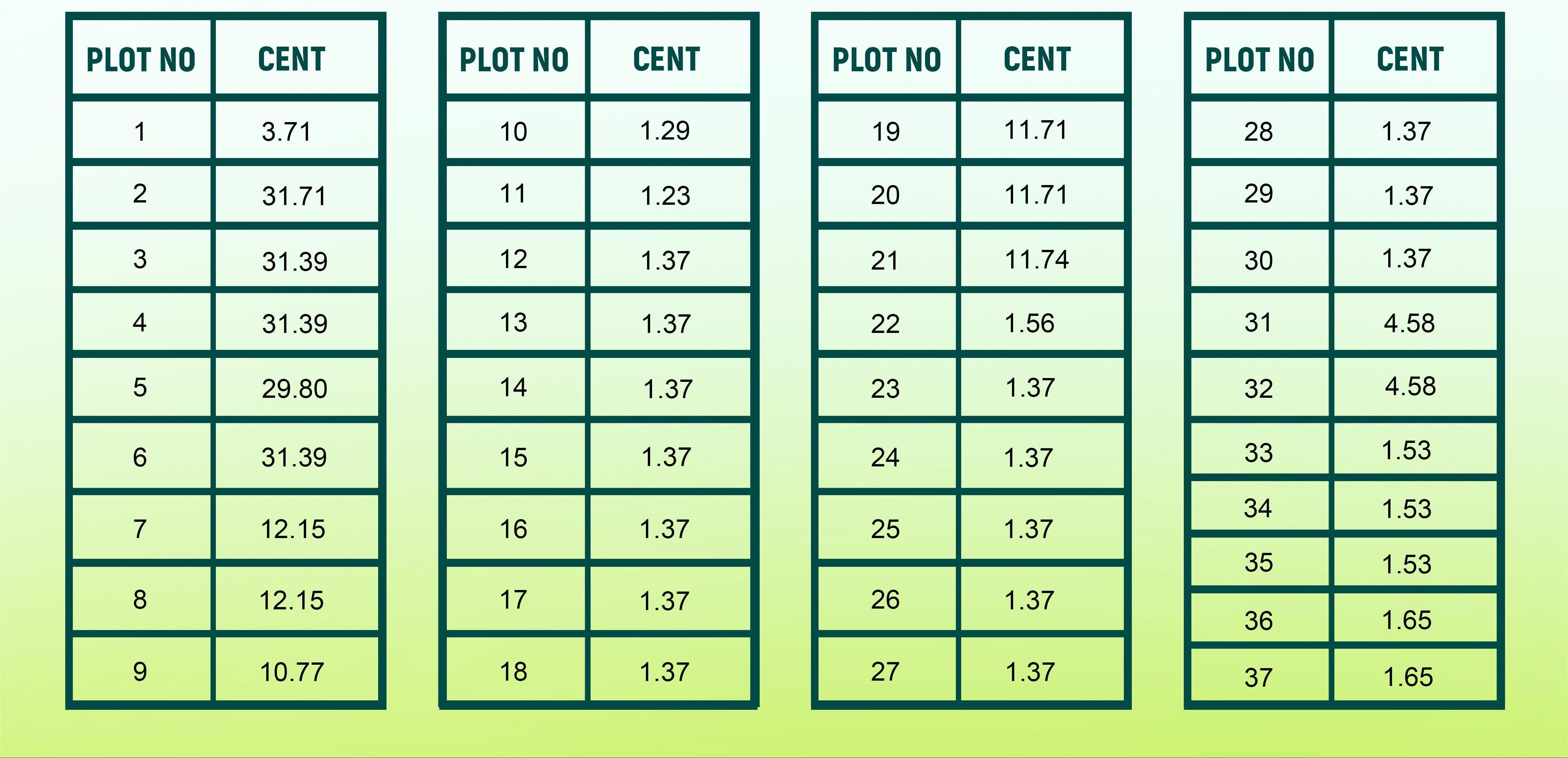Select plot number 19 cell
1568x758 pixels.
pos(886,132)
